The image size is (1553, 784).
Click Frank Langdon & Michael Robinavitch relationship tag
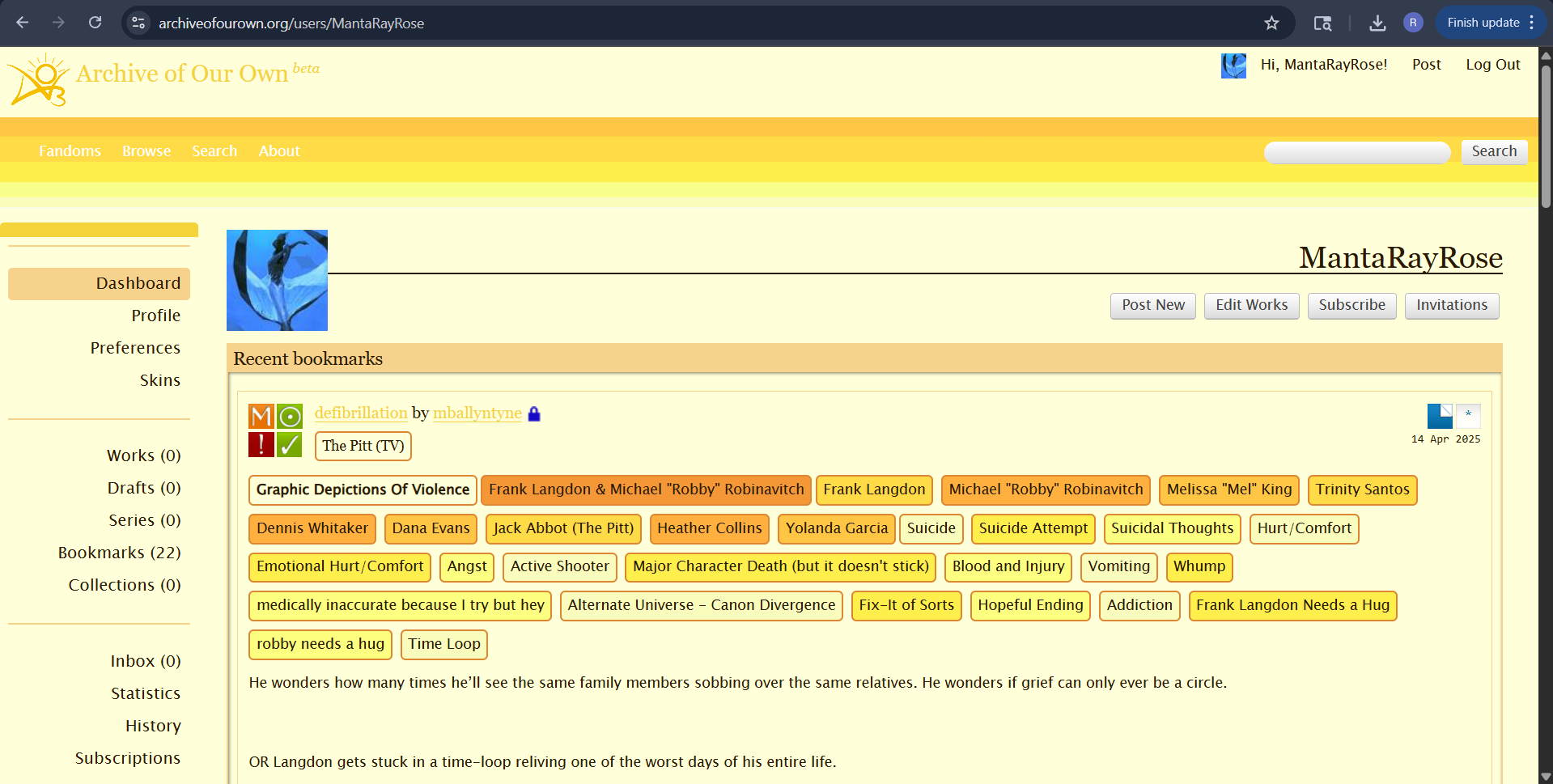646,489
